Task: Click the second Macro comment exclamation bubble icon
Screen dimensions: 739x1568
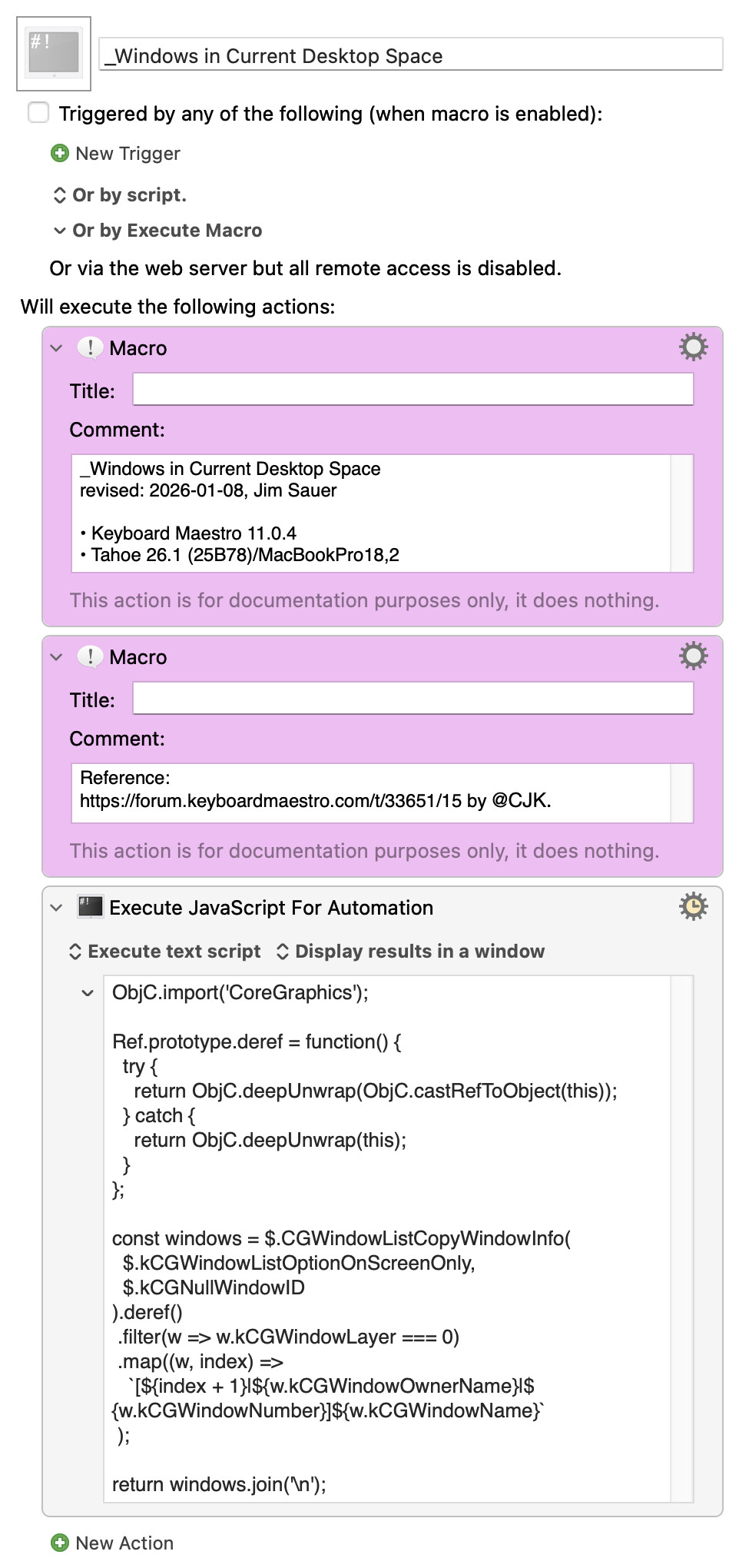Action: tap(90, 657)
